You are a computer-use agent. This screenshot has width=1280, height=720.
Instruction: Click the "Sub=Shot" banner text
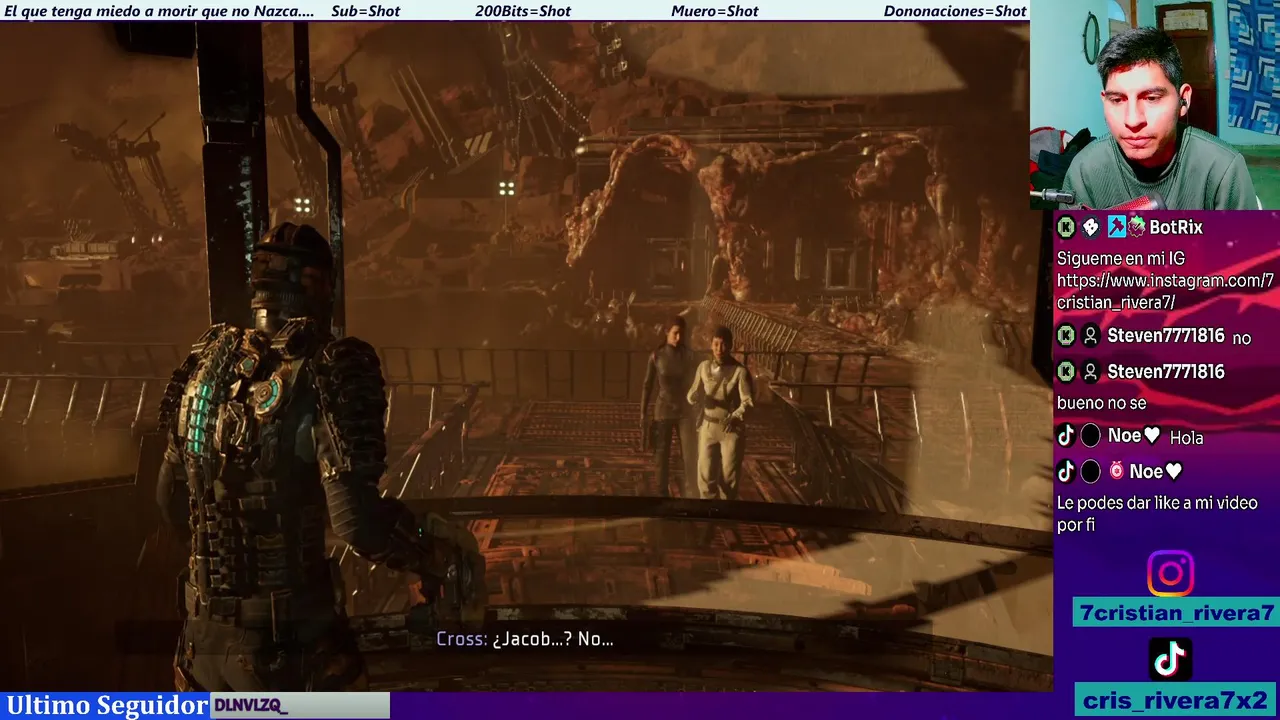coord(365,11)
